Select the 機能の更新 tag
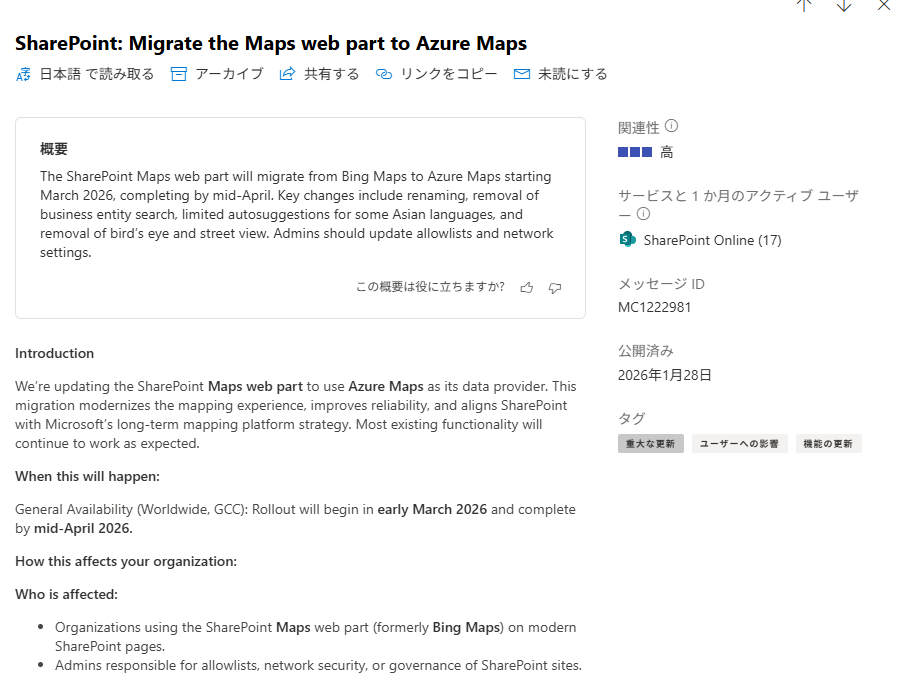 tap(828, 444)
